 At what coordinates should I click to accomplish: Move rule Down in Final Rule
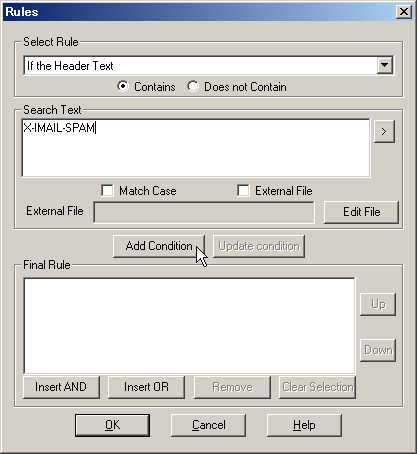click(x=378, y=350)
